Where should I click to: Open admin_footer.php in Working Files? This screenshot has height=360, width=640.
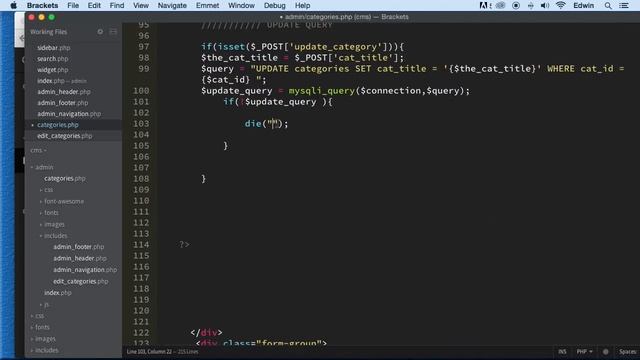(62, 103)
